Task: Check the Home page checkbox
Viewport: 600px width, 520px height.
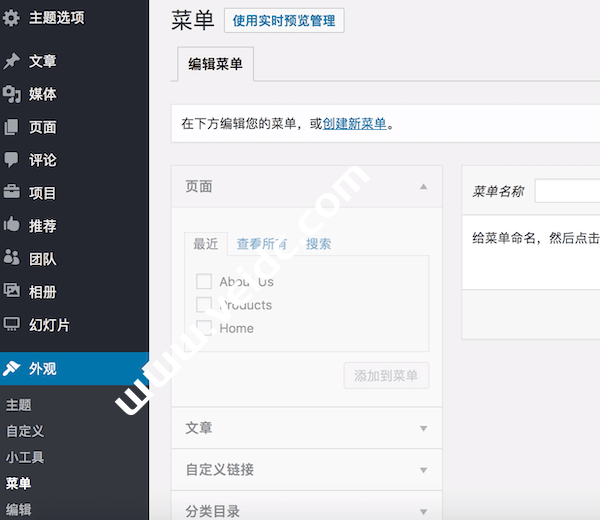Action: 204,328
